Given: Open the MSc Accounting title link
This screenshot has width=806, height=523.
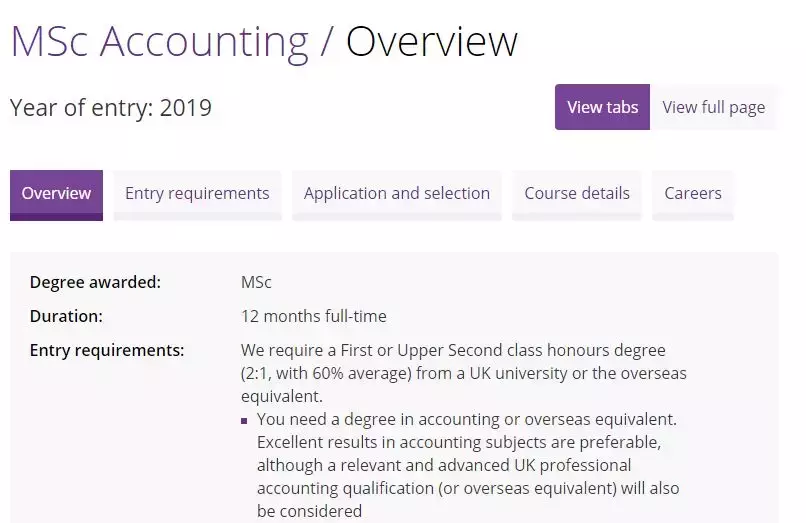Looking at the screenshot, I should pyautogui.click(x=159, y=42).
